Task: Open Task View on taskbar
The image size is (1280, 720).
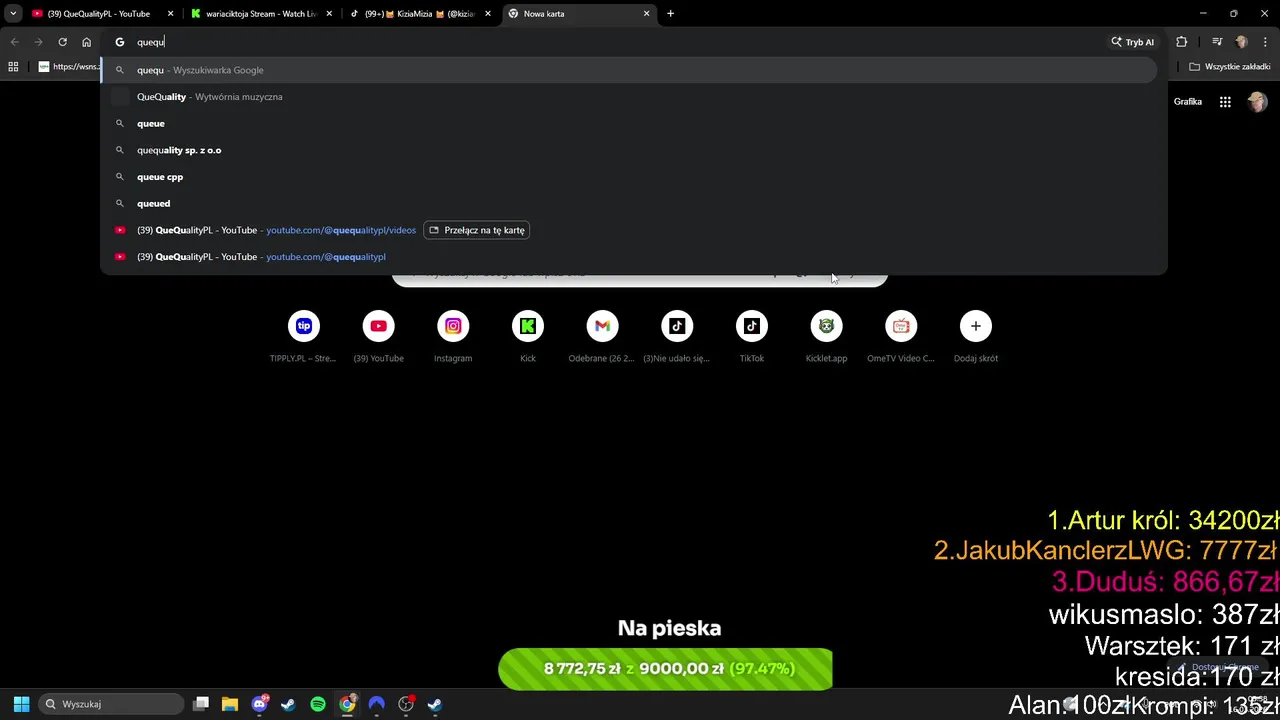Action: [201, 704]
